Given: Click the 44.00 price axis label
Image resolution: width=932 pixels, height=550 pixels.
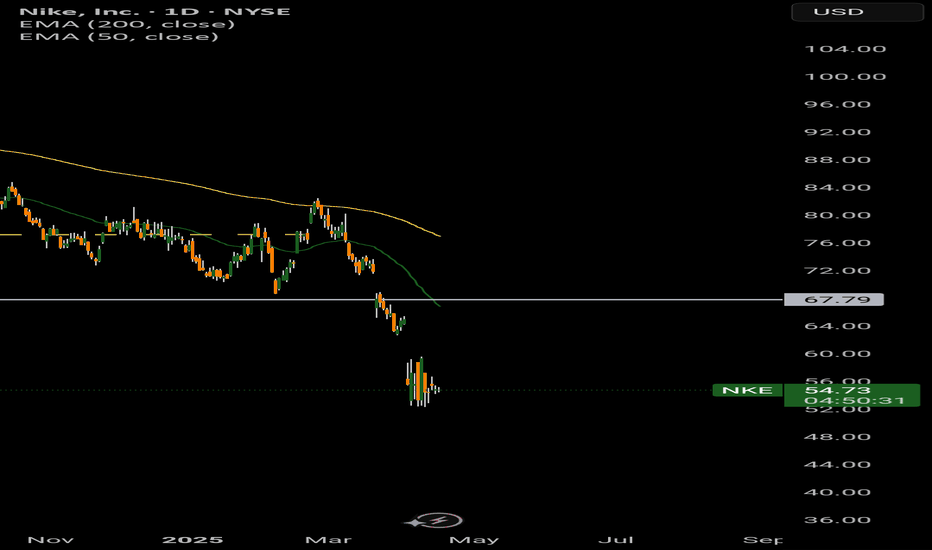Looking at the screenshot, I should (837, 465).
